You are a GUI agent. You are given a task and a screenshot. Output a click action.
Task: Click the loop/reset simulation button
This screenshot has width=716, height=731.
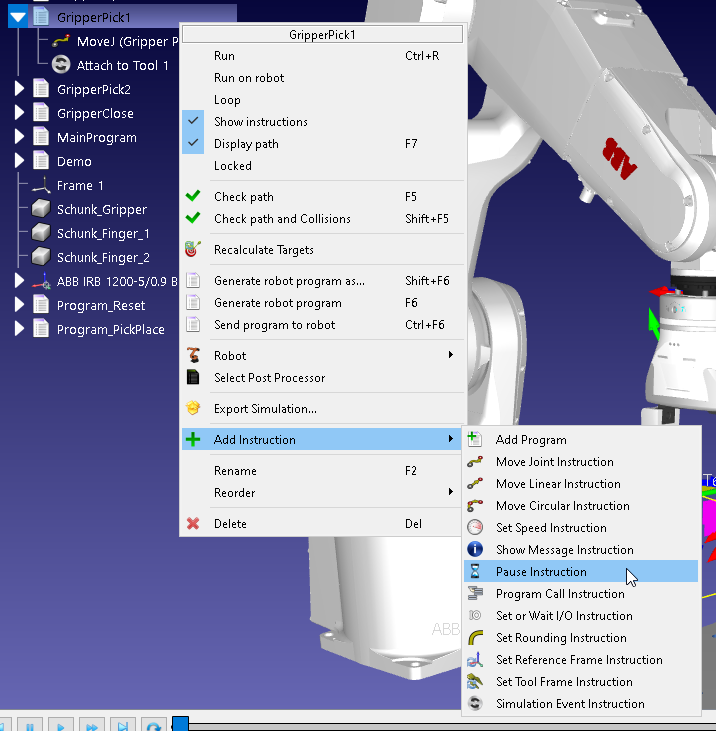pyautogui.click(x=153, y=725)
